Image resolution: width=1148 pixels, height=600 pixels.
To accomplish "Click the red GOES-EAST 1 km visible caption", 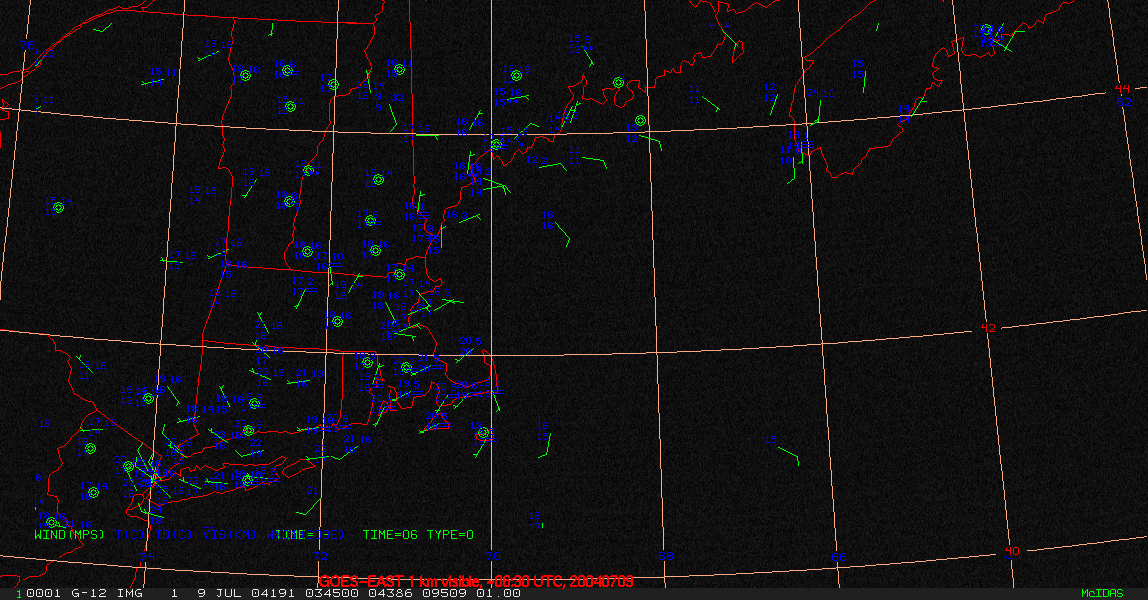I will [x=475, y=582].
